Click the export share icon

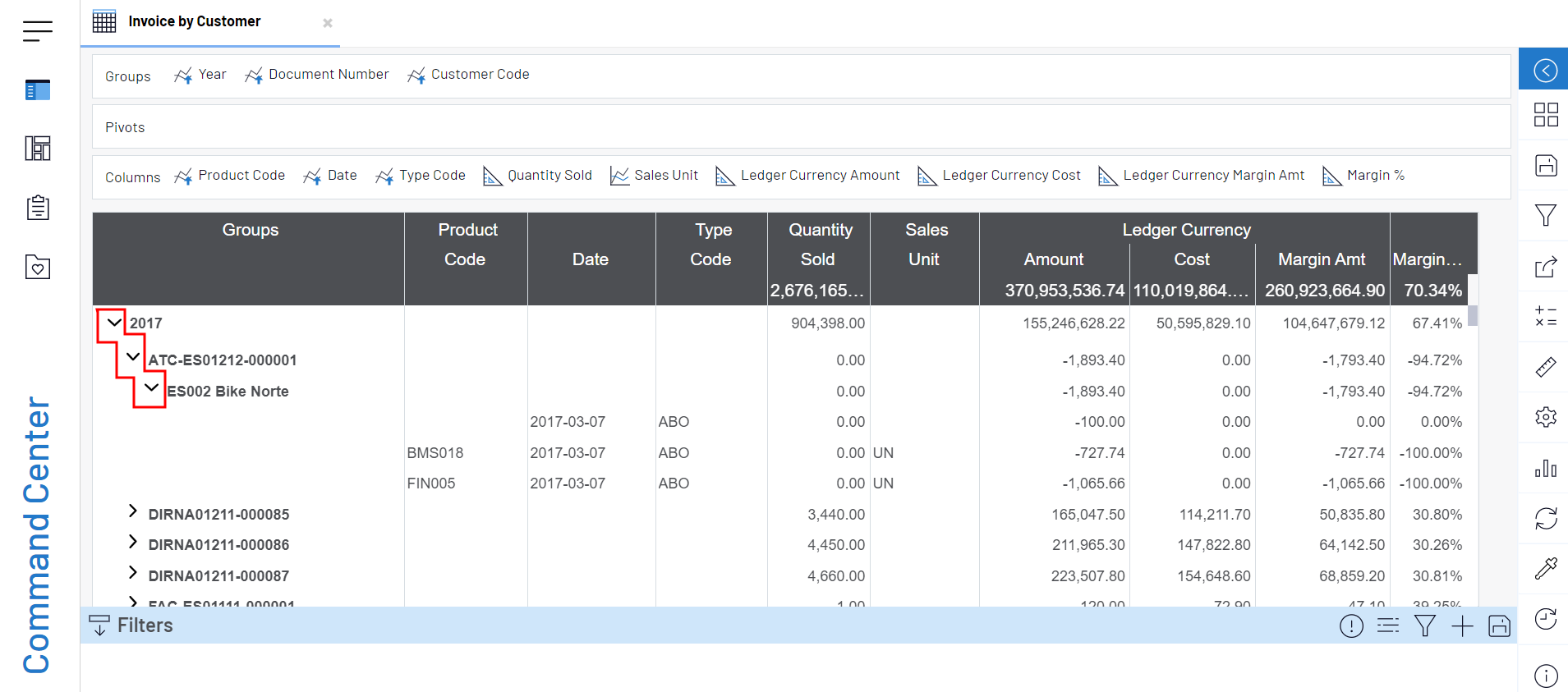[1545, 267]
